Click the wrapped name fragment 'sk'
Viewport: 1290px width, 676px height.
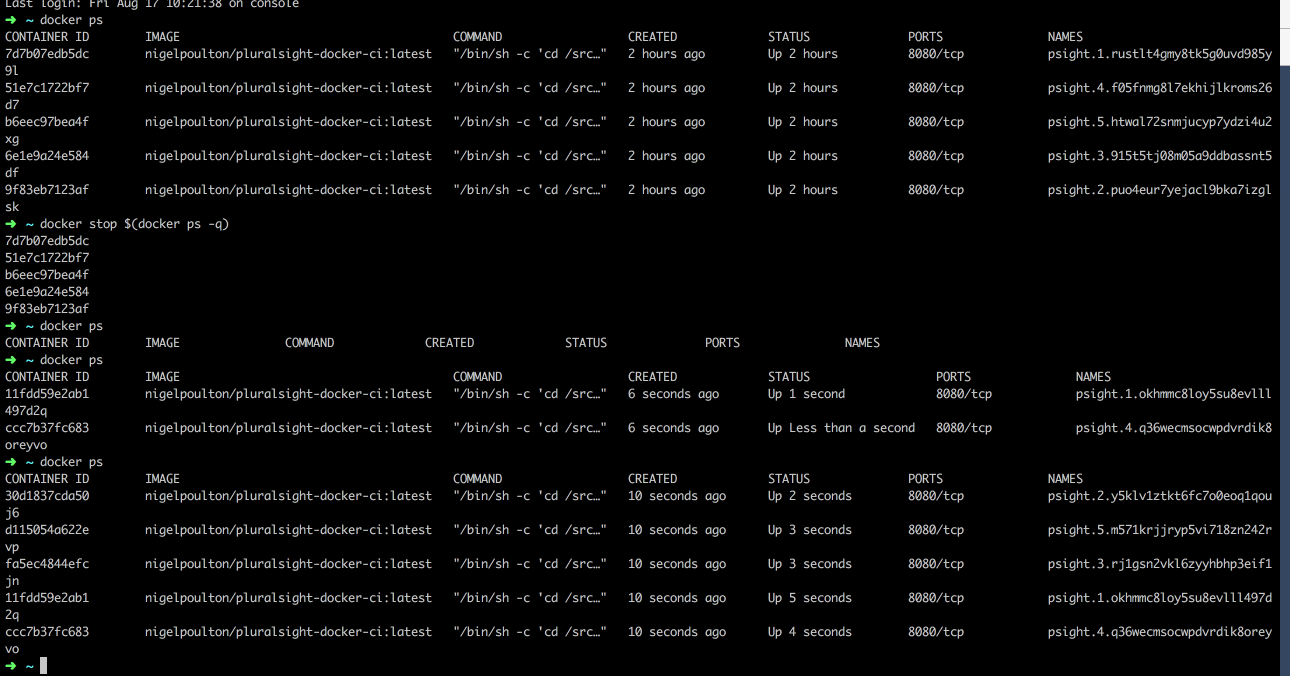[x=12, y=207]
